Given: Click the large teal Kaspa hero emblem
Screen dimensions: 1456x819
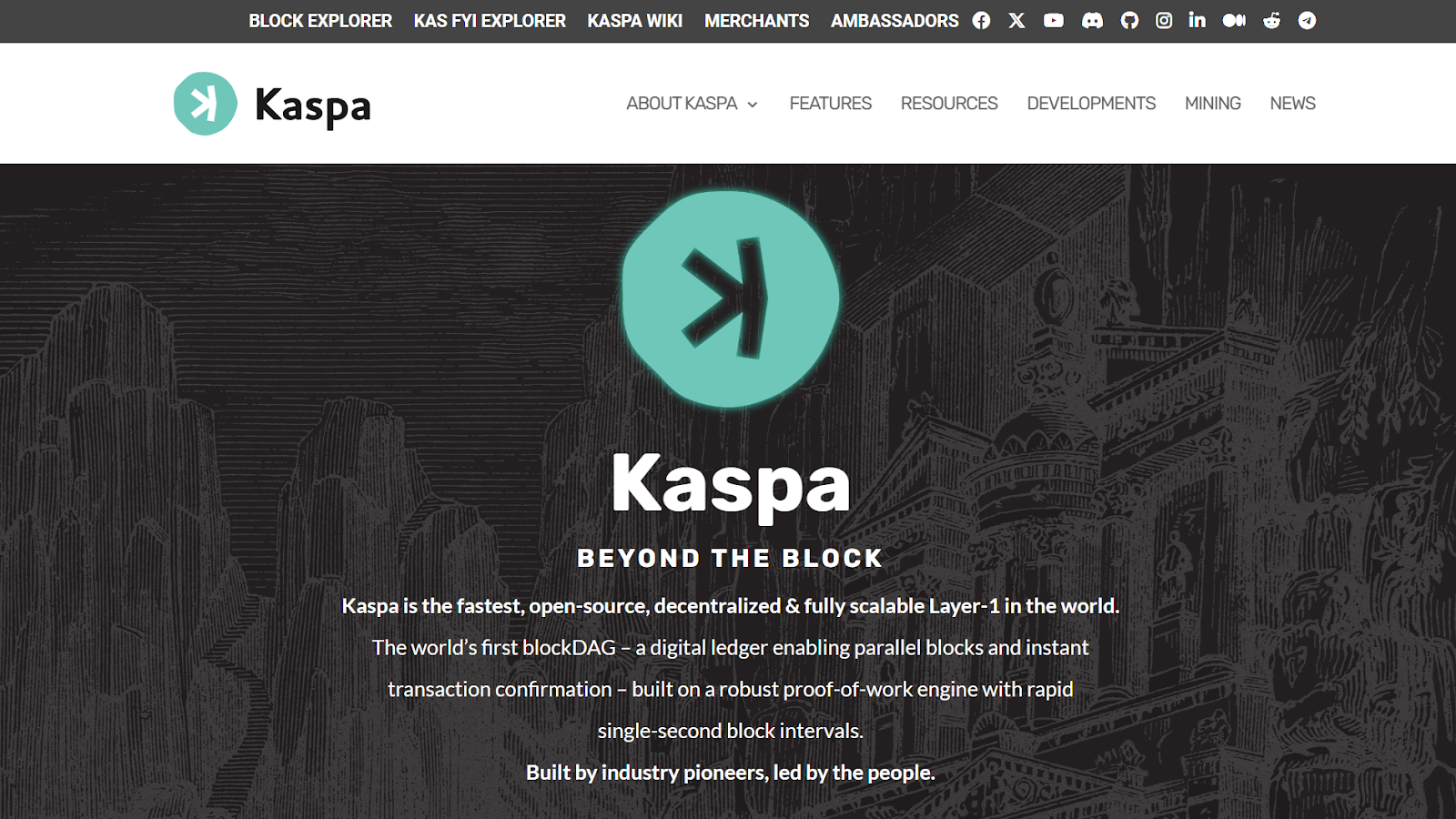Looking at the screenshot, I should point(730,298).
